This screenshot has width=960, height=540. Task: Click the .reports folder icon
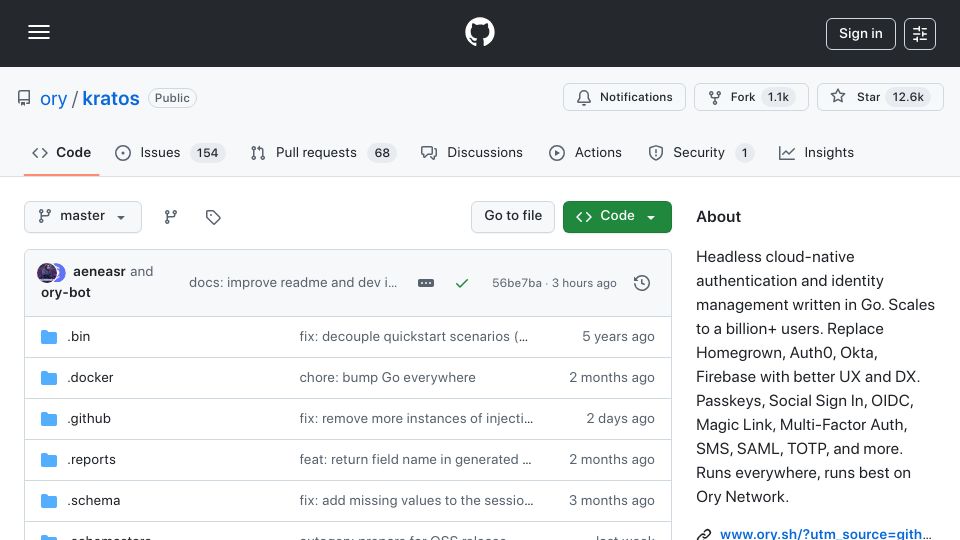[49, 460]
